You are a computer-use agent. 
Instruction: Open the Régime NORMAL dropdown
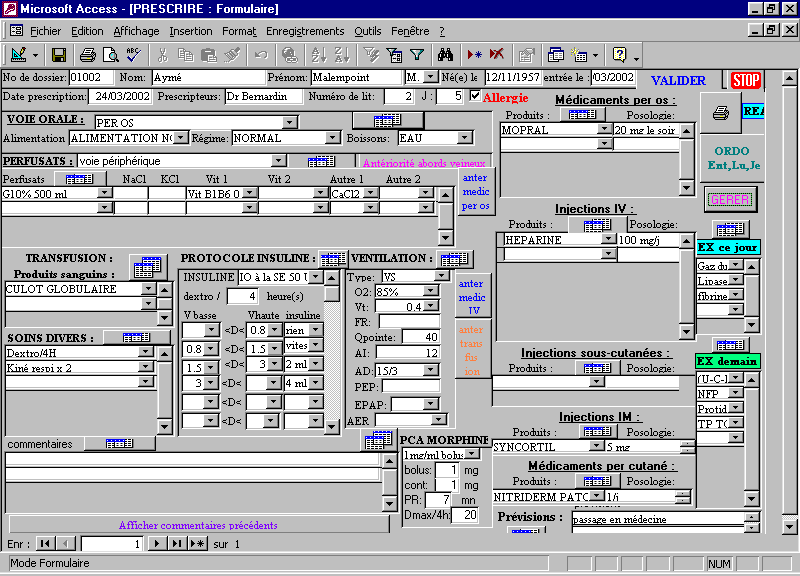coord(332,138)
